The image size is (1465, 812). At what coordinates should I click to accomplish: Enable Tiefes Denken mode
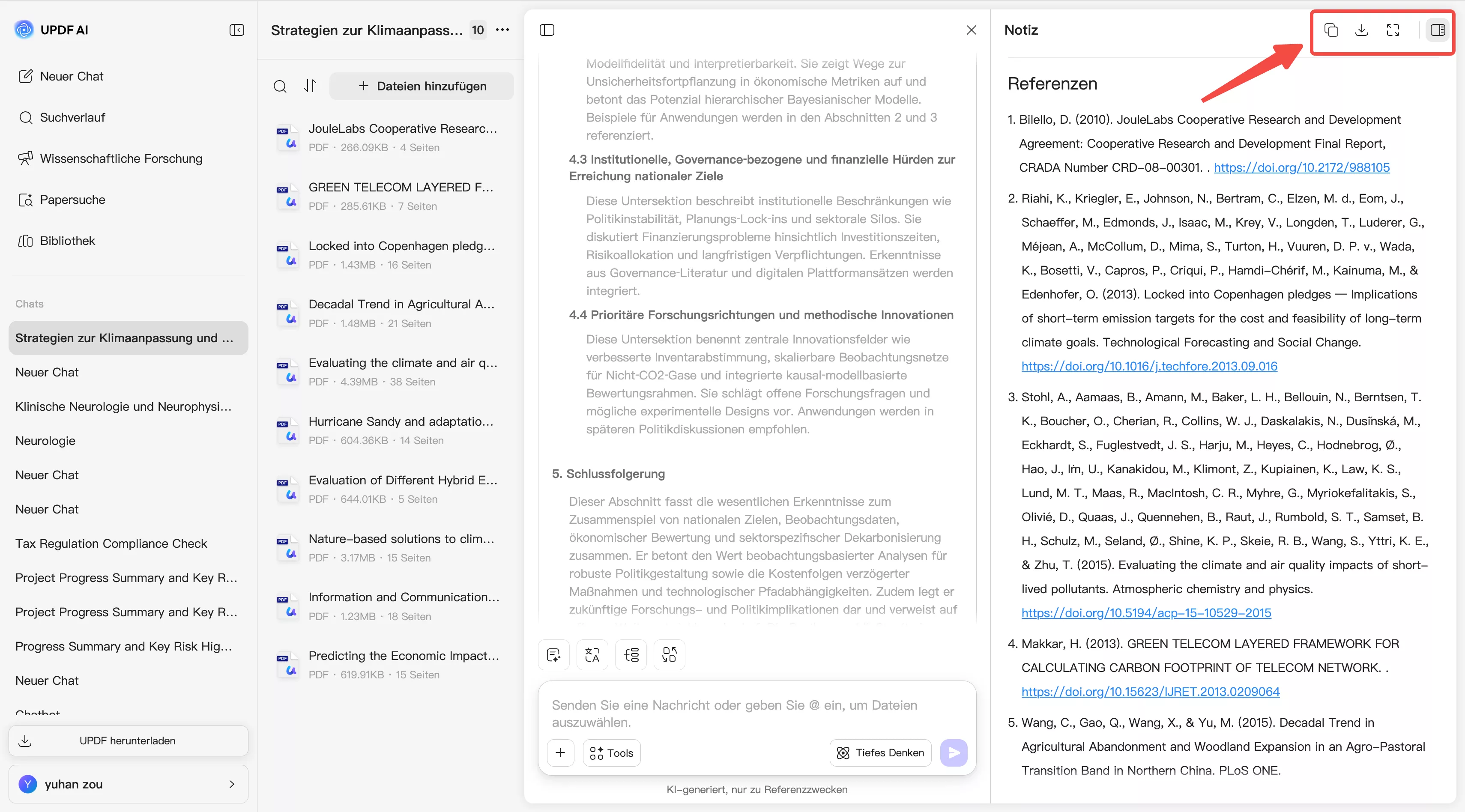(880, 752)
